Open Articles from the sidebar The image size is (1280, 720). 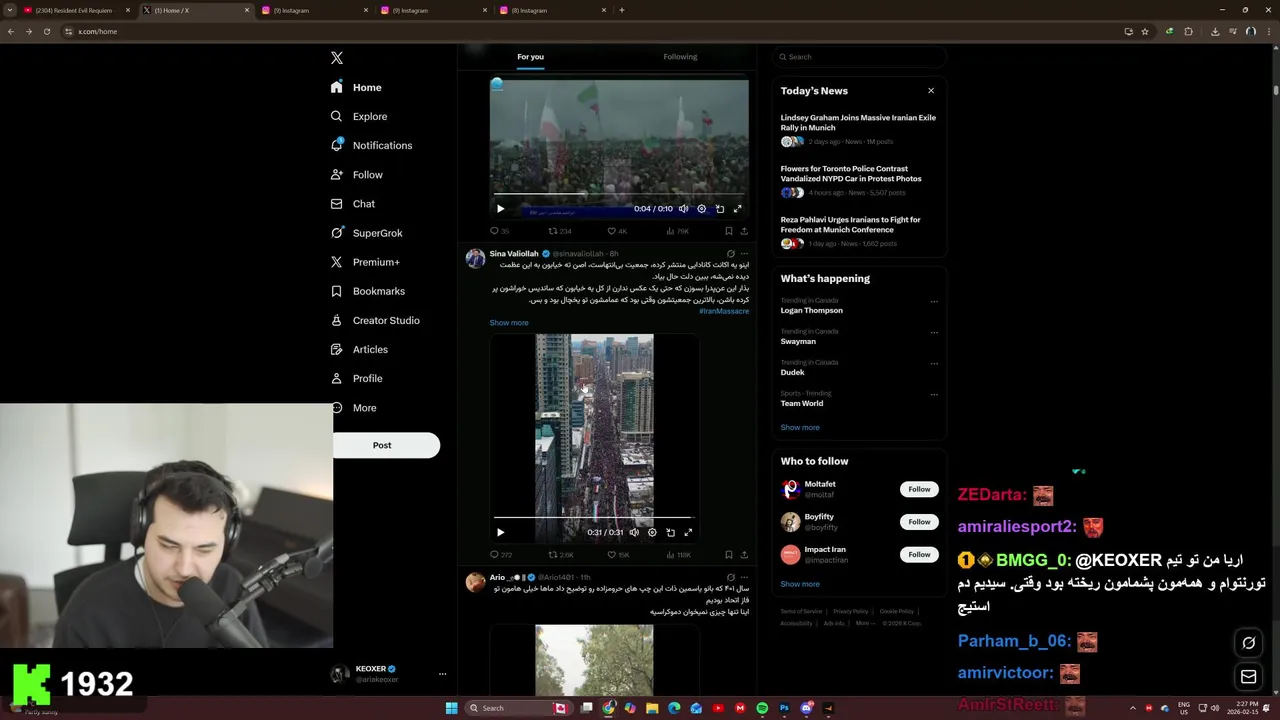coord(359,349)
